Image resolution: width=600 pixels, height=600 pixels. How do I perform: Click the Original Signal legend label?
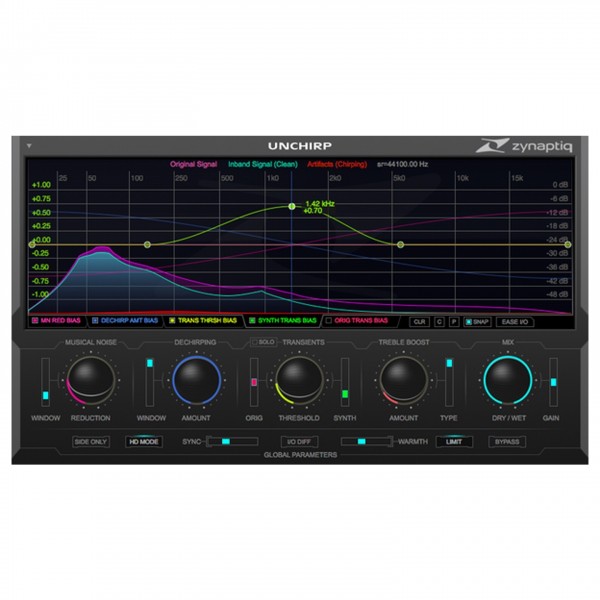point(193,165)
